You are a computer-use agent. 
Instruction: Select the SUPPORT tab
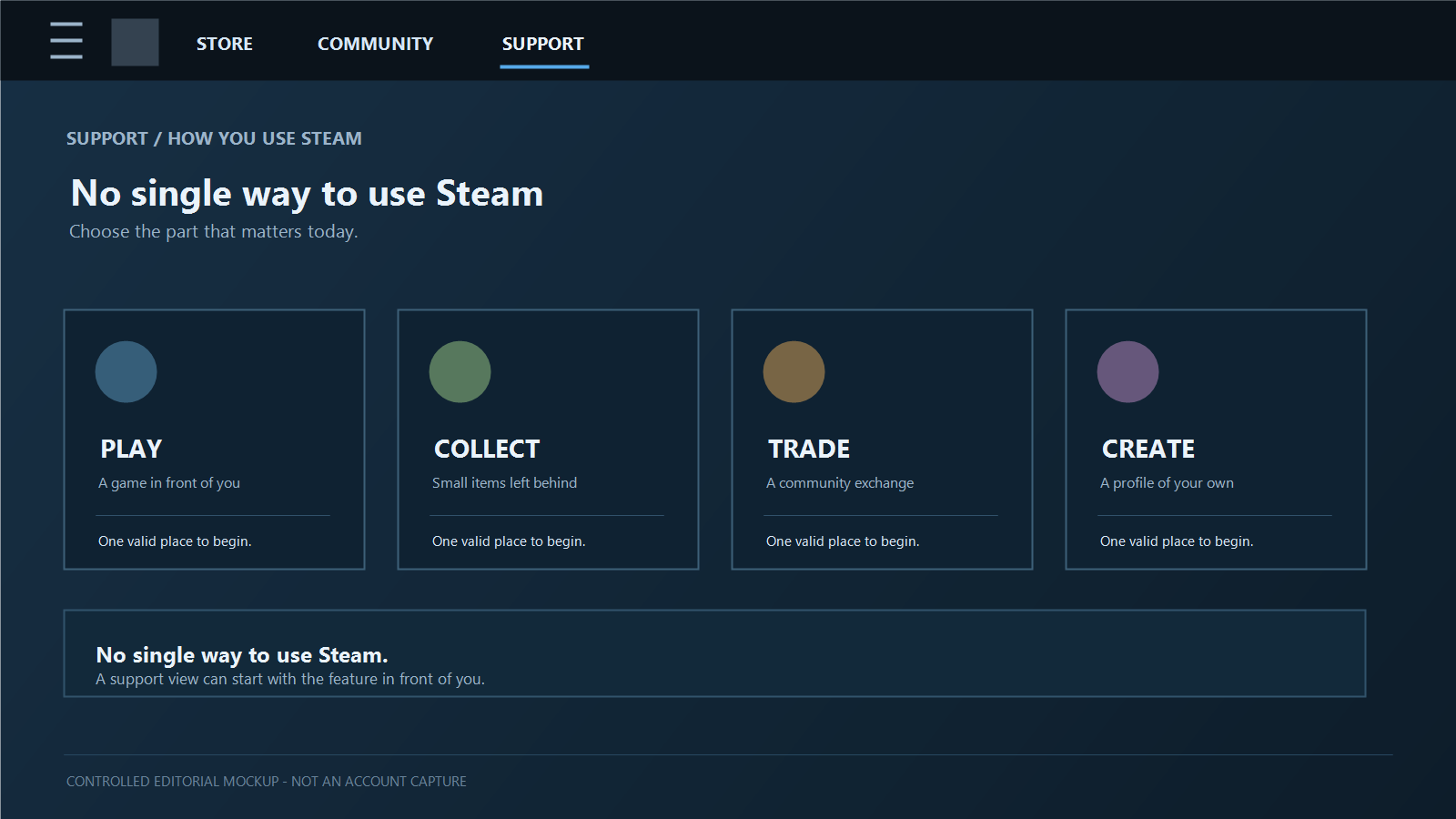tap(543, 44)
